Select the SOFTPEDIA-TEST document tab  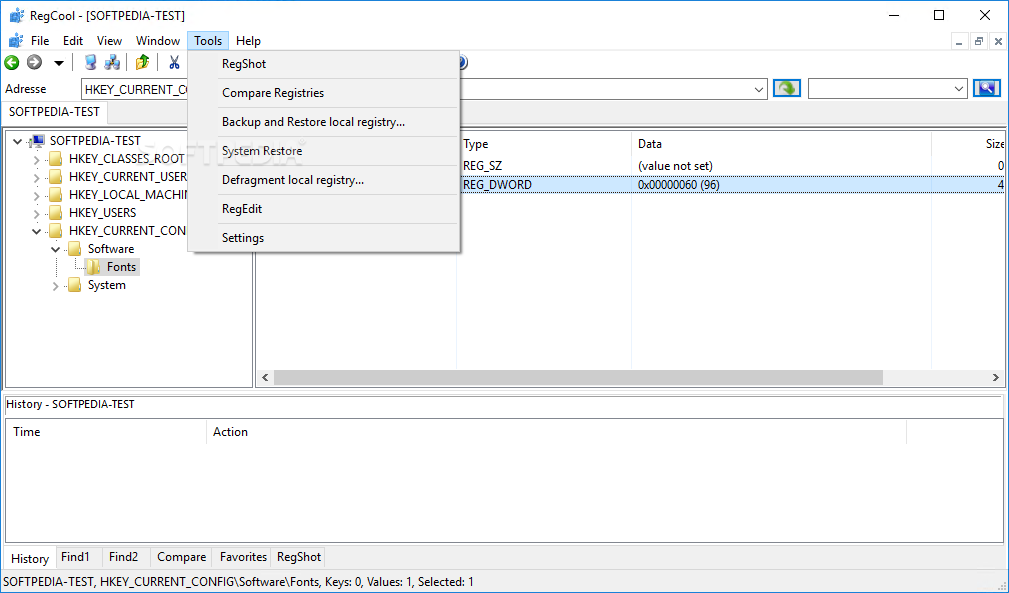point(55,112)
